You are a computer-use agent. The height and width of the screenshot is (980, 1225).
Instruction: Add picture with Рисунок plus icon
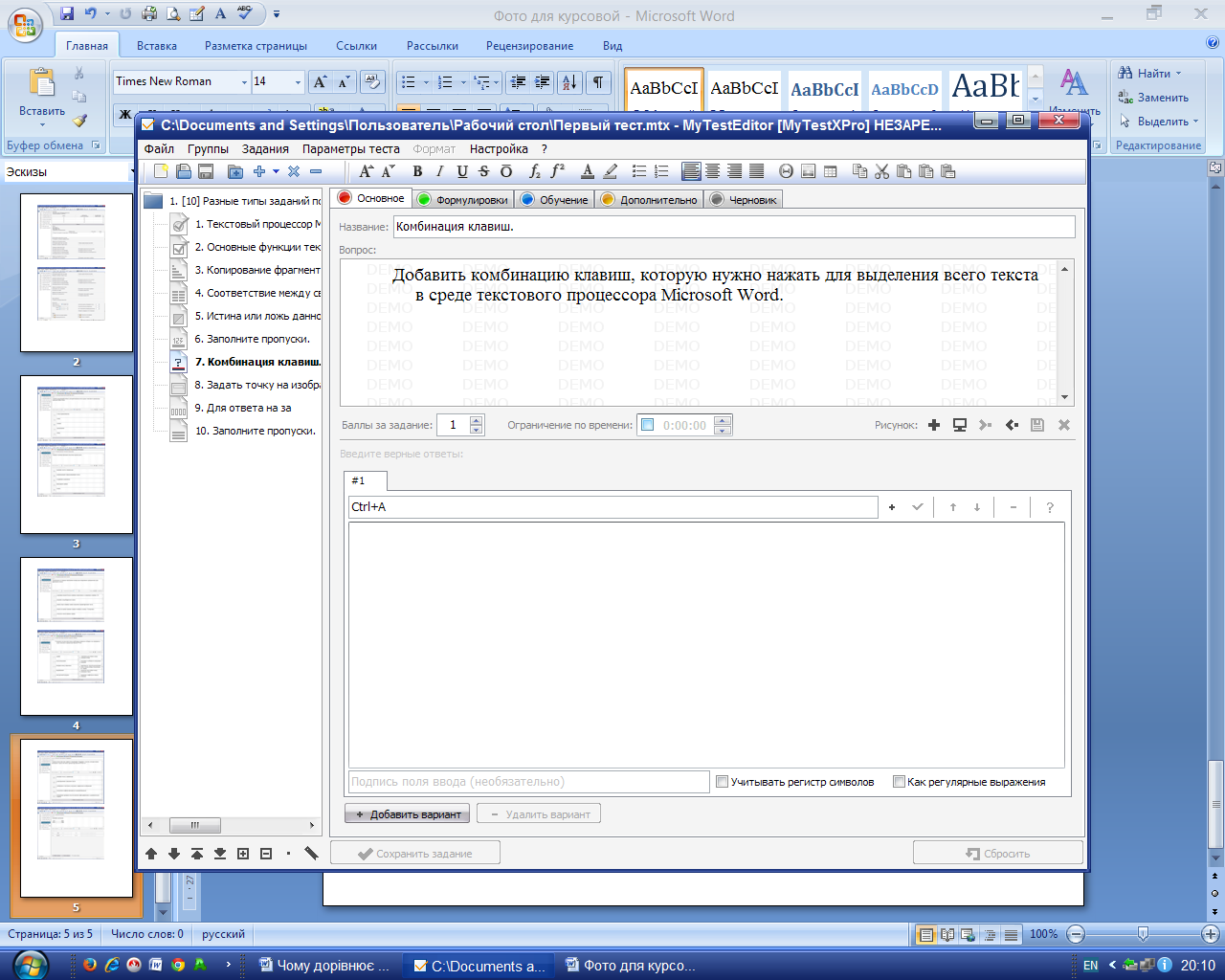click(x=934, y=425)
